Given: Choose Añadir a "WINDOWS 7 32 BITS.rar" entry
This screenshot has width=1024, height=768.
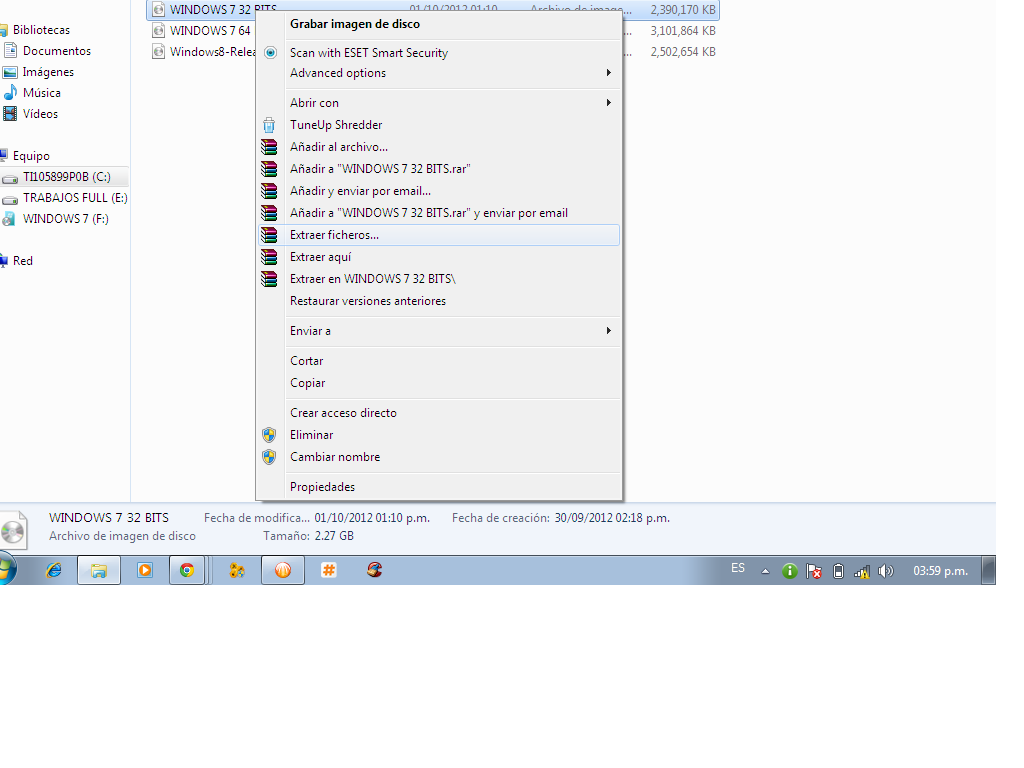Looking at the screenshot, I should pos(380,169).
